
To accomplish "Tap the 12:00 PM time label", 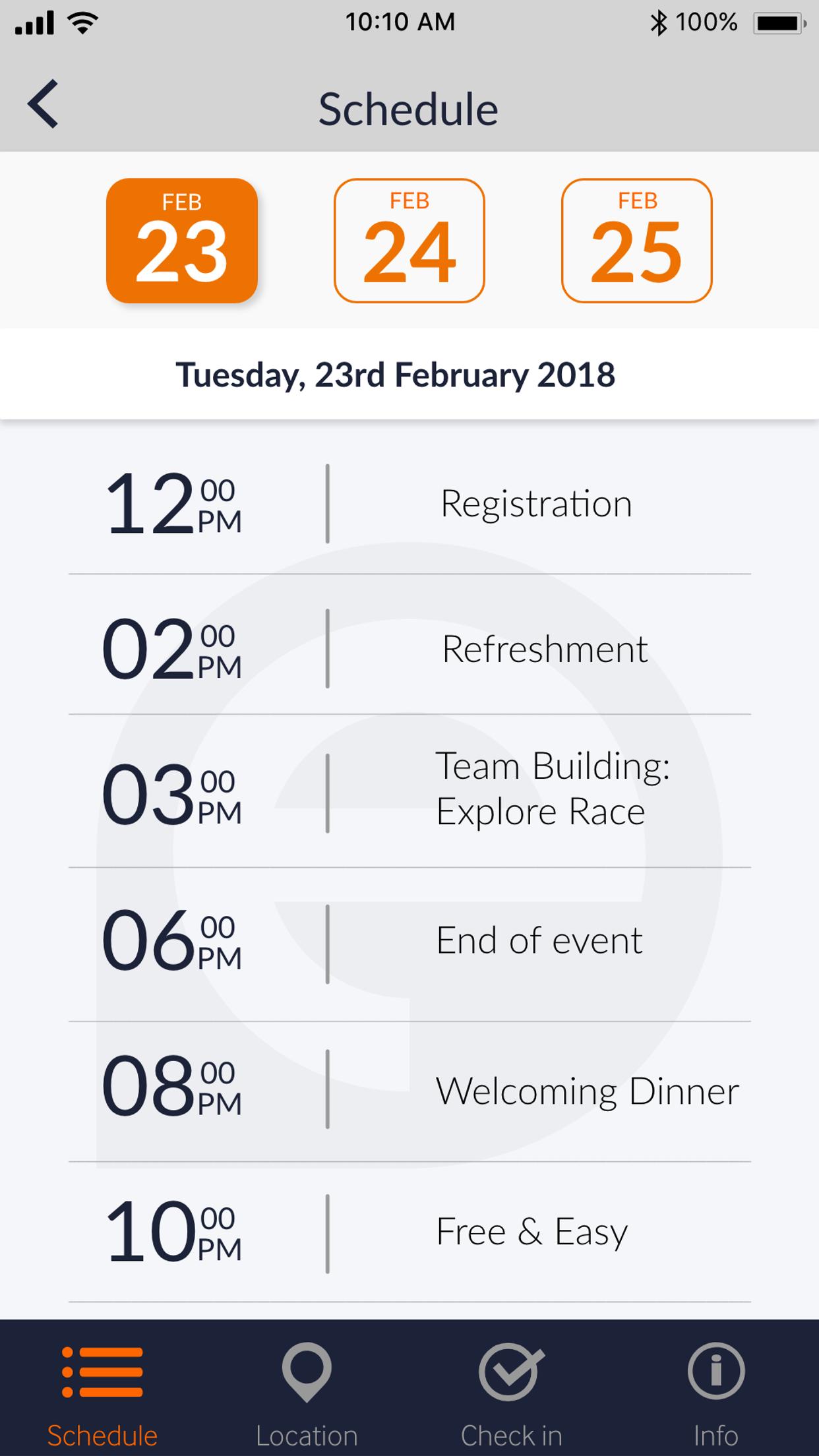I will click(x=173, y=504).
